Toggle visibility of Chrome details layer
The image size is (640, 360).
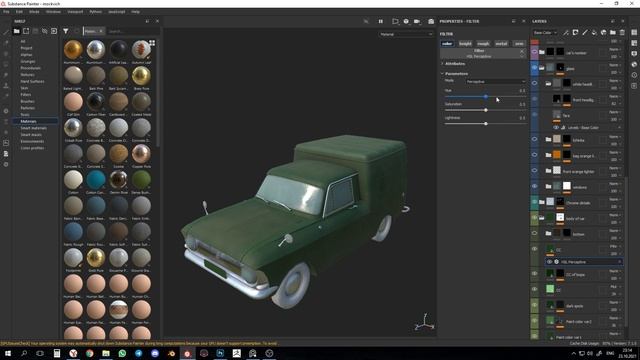point(534,202)
